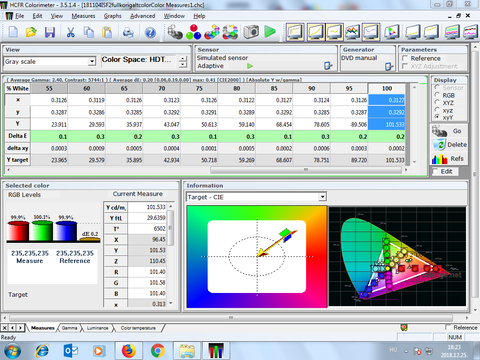
Task: Launch Internet Explorer from the taskbar
Action: click(42, 351)
